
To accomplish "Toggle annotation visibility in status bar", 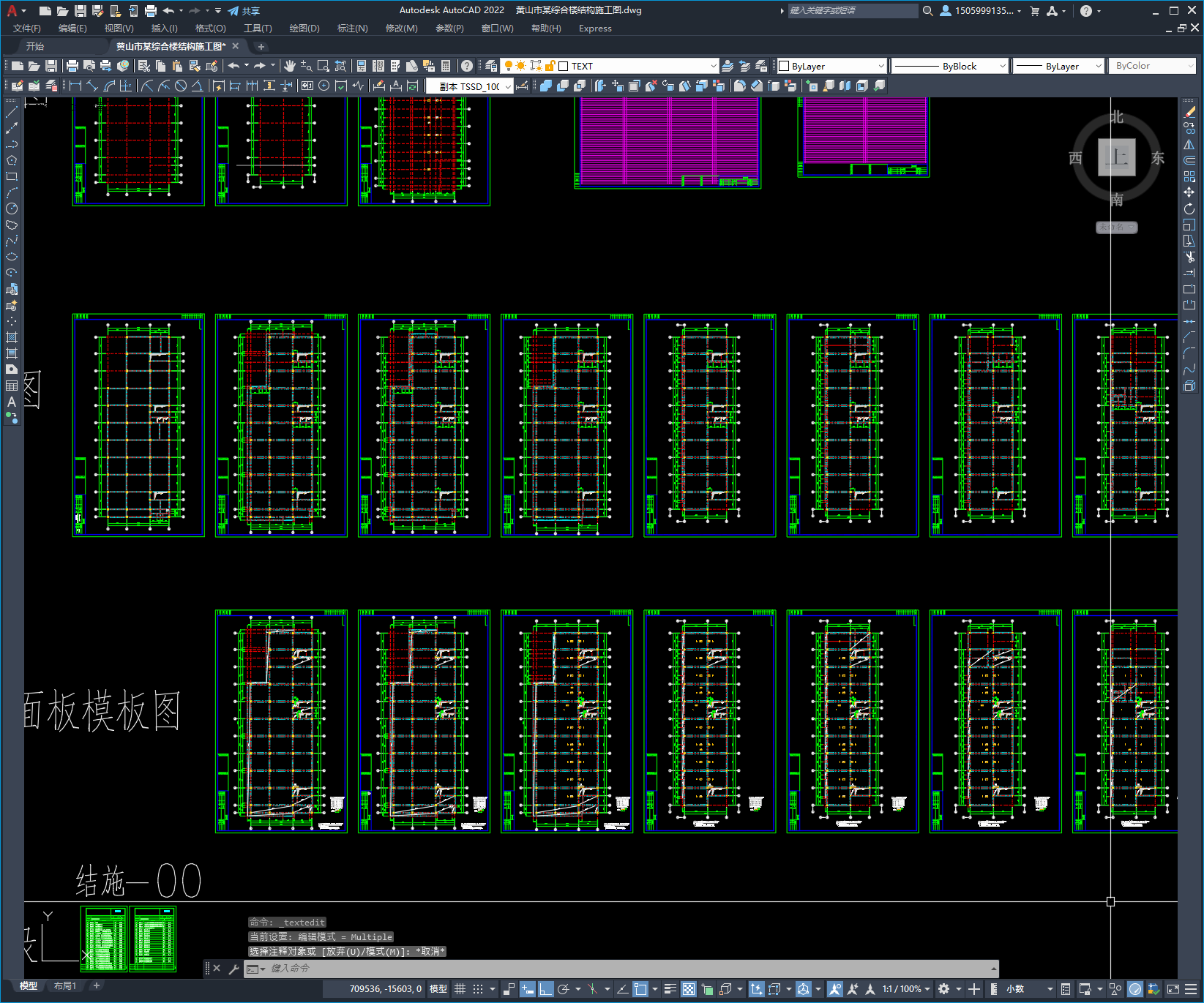I will click(835, 989).
